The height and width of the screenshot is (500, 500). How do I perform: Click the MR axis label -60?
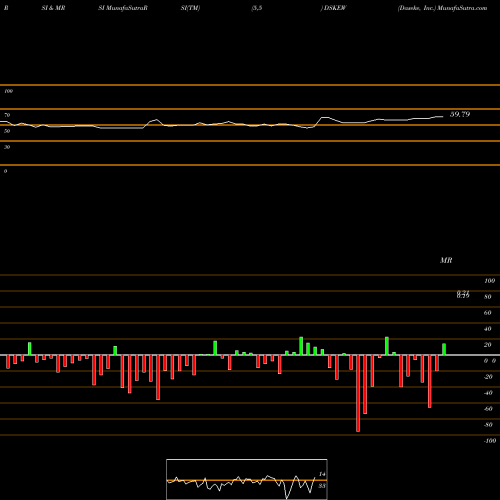(488, 409)
